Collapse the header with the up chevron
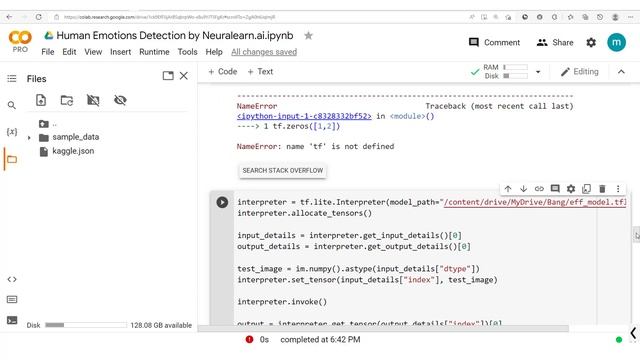This screenshot has height=360, width=640. coord(621,72)
